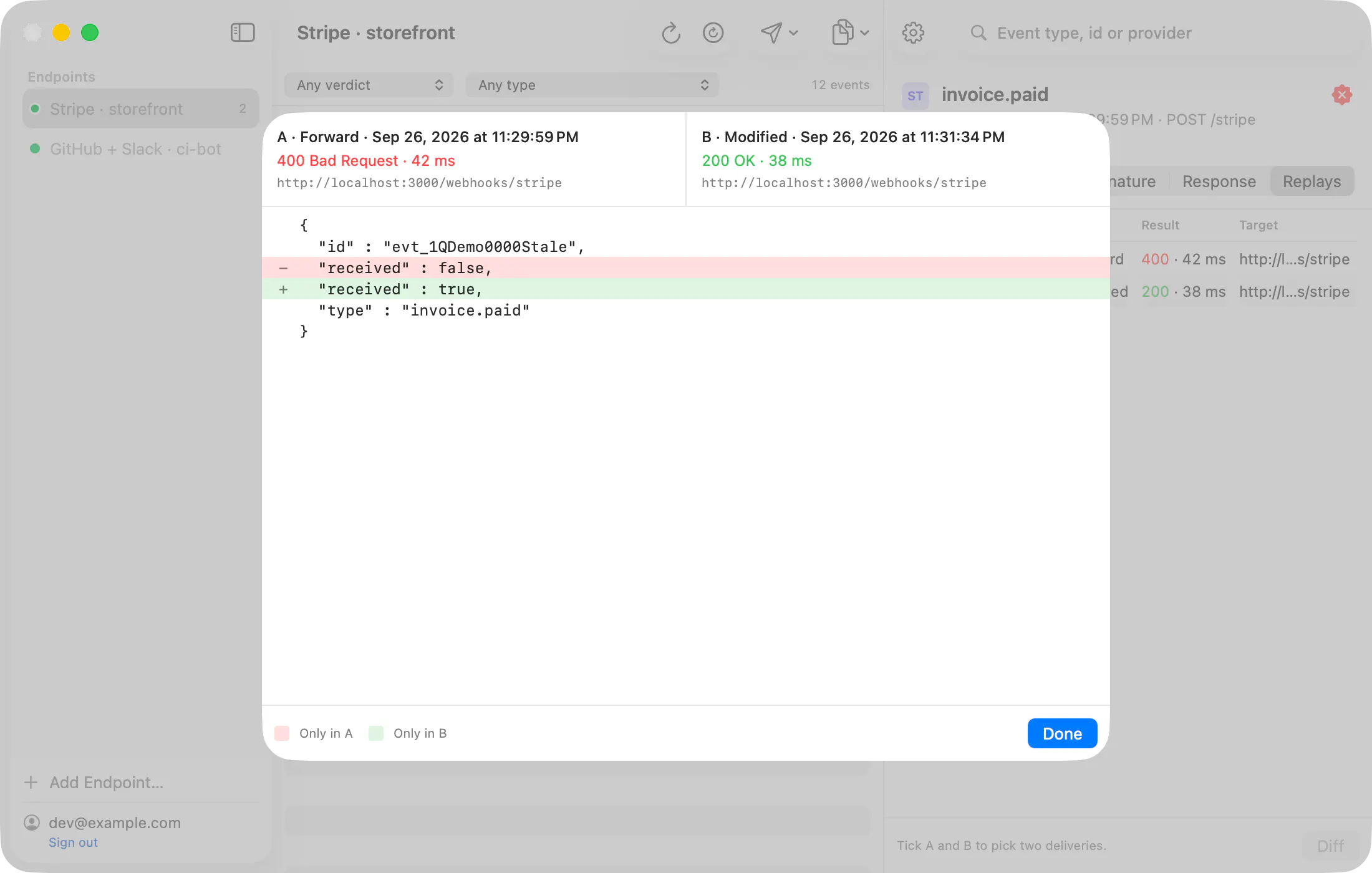This screenshot has height=873, width=1372.
Task: Switch to the Response tab
Action: [1219, 181]
